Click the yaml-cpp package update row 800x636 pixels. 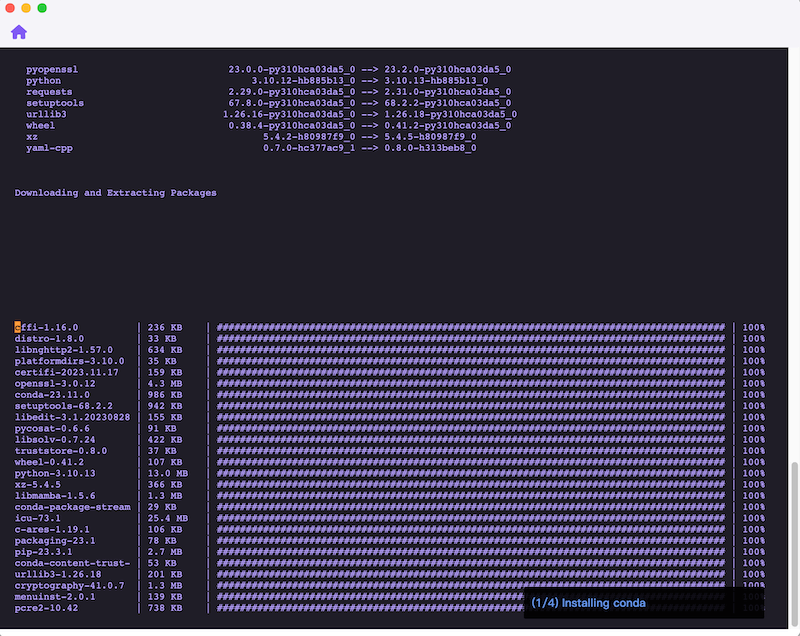tap(250, 148)
